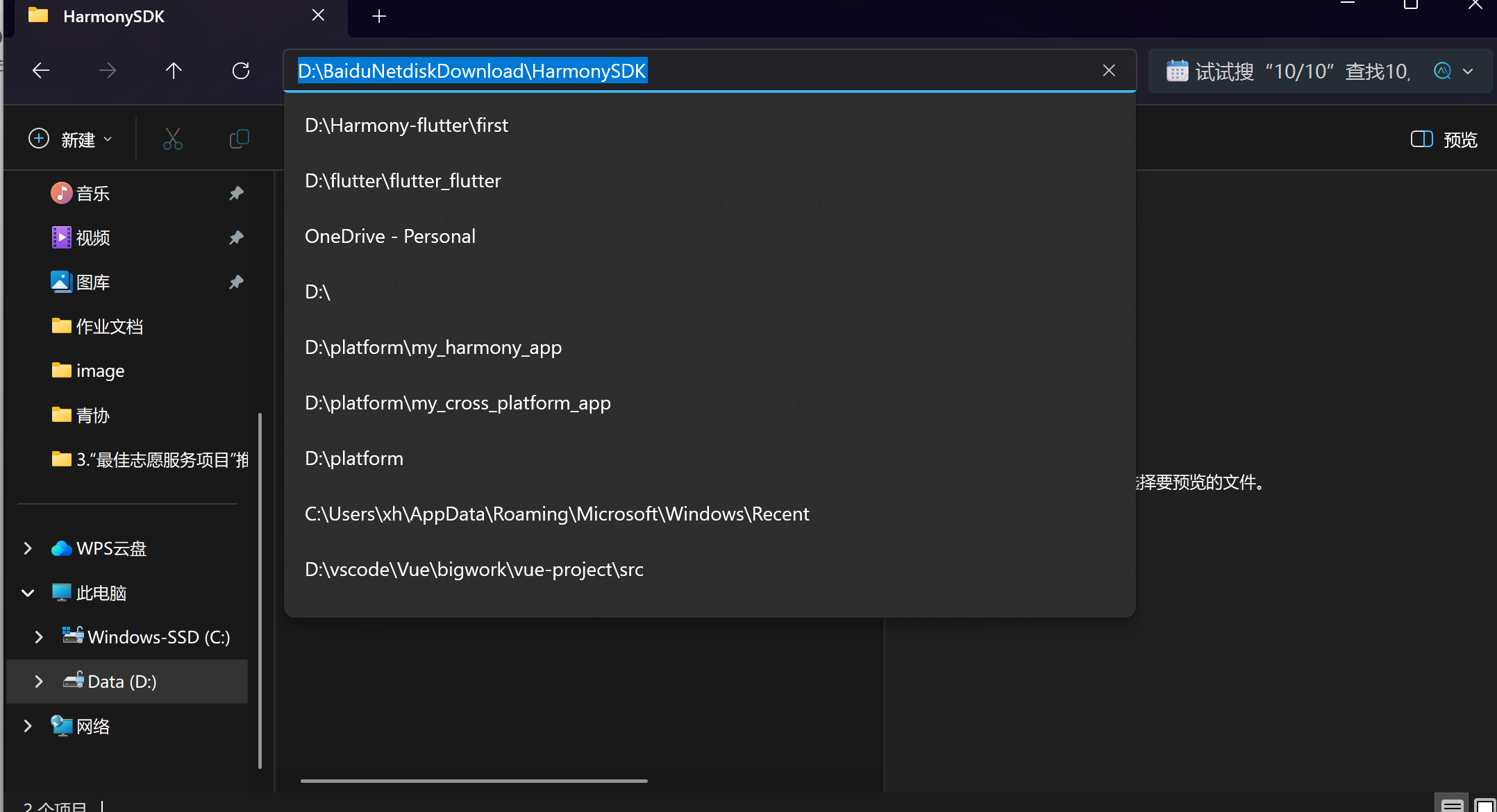1497x812 pixels.
Task: Click the Copilot icon in search box
Action: point(1442,71)
